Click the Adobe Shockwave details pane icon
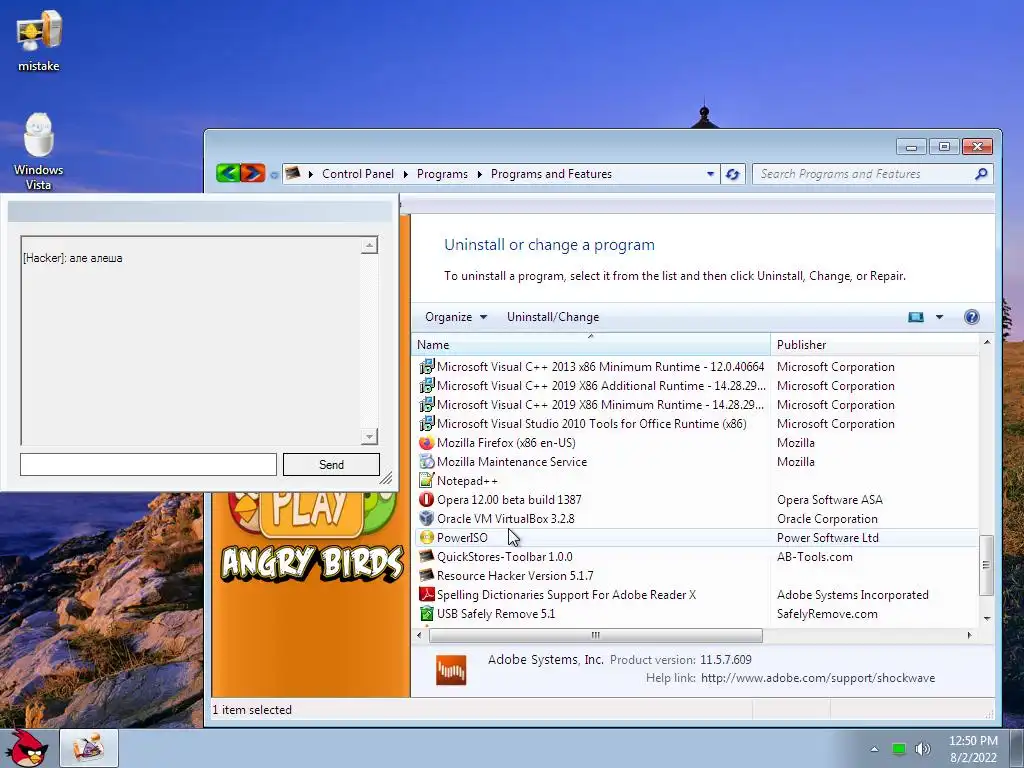 coord(451,670)
